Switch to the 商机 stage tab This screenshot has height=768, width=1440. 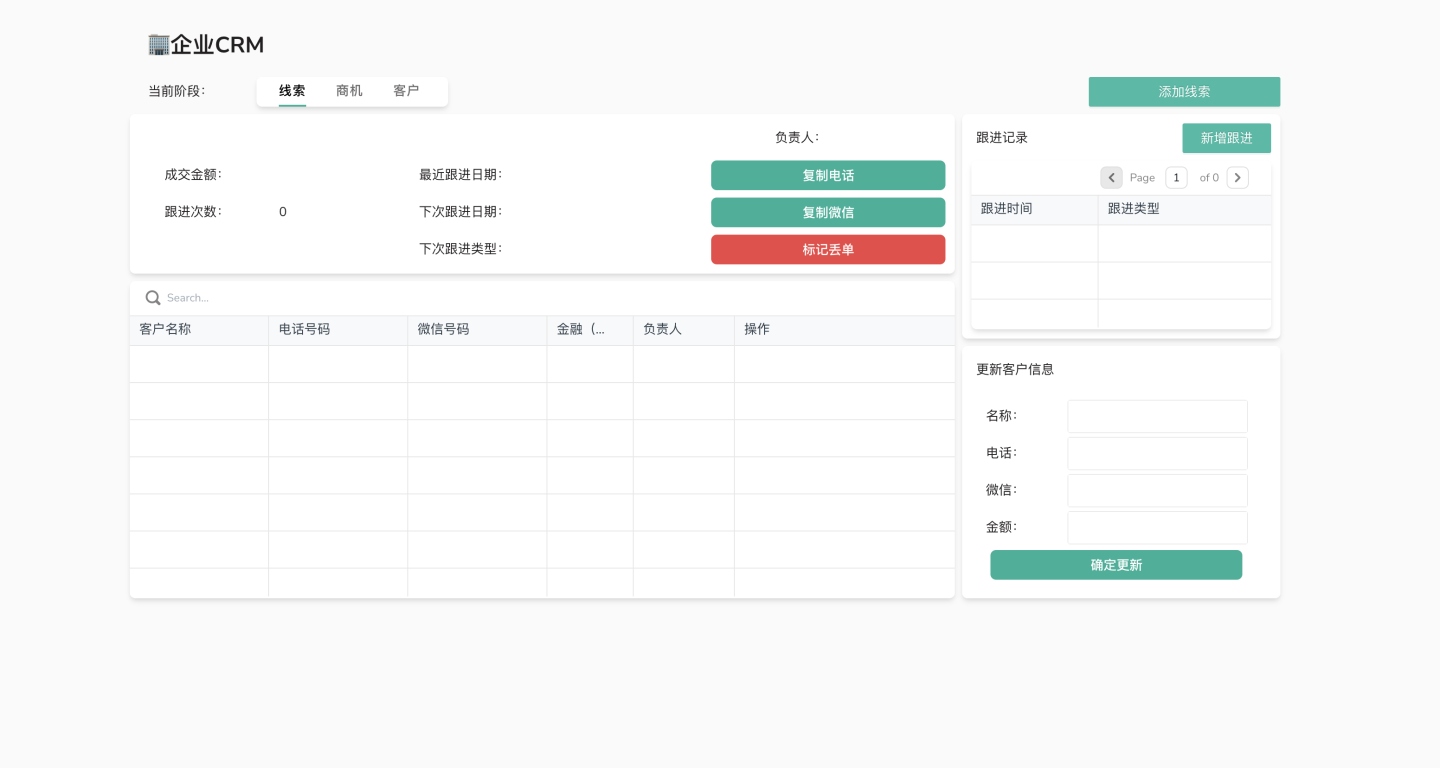tap(349, 91)
